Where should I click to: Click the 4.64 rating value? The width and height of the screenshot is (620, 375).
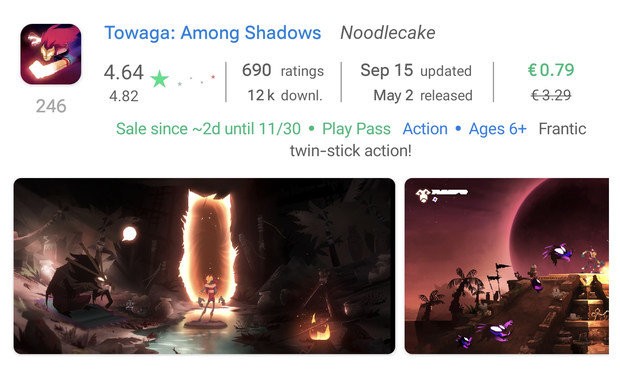click(x=123, y=73)
